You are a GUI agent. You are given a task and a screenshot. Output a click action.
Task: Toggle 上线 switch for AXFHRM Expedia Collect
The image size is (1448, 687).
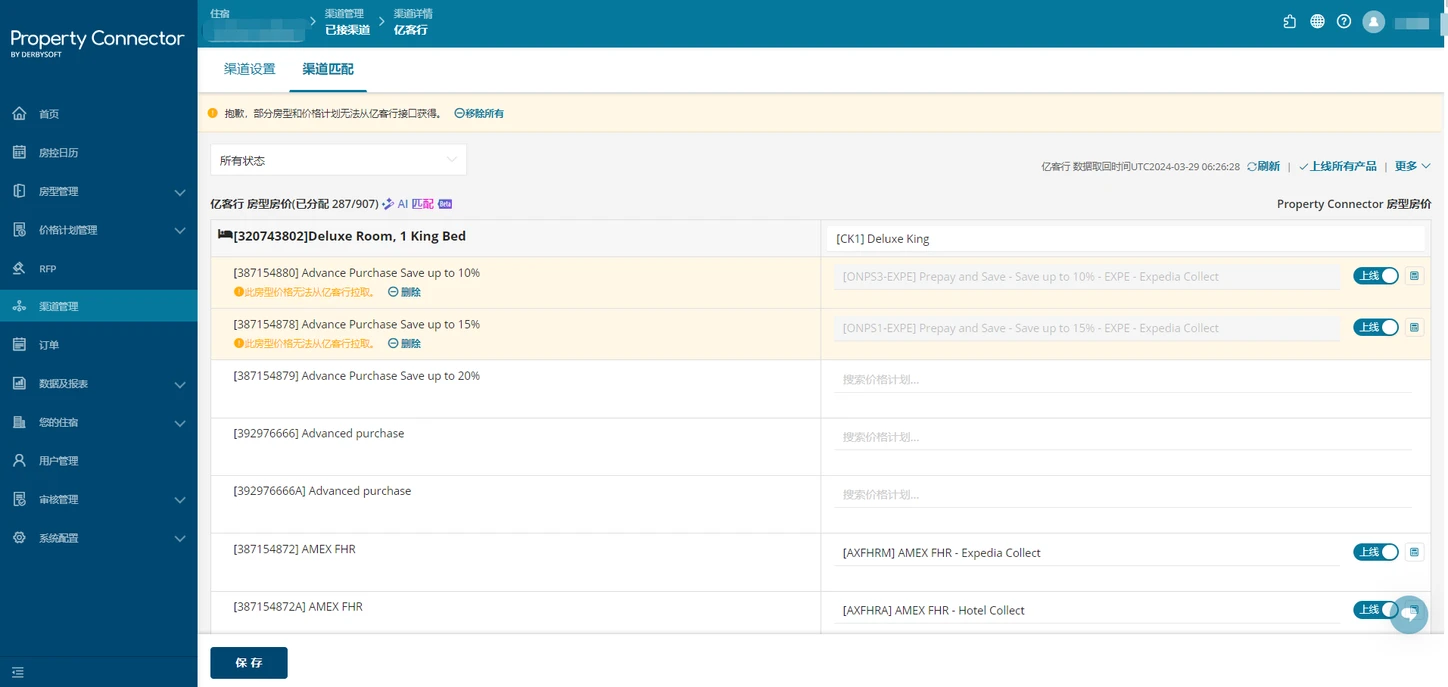pyautogui.click(x=1376, y=552)
